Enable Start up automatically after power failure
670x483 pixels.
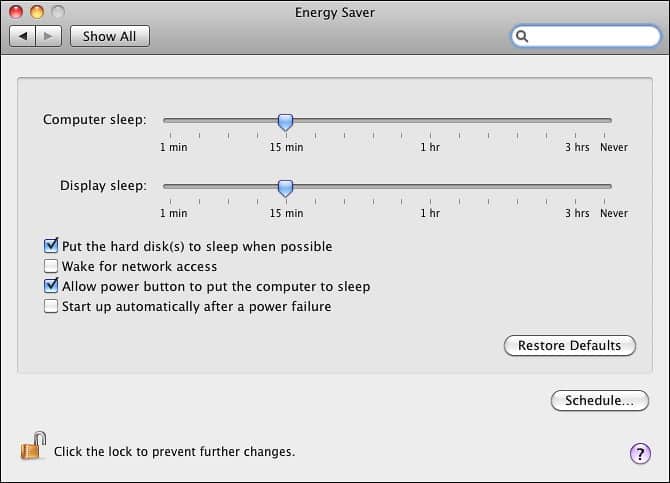tap(51, 306)
